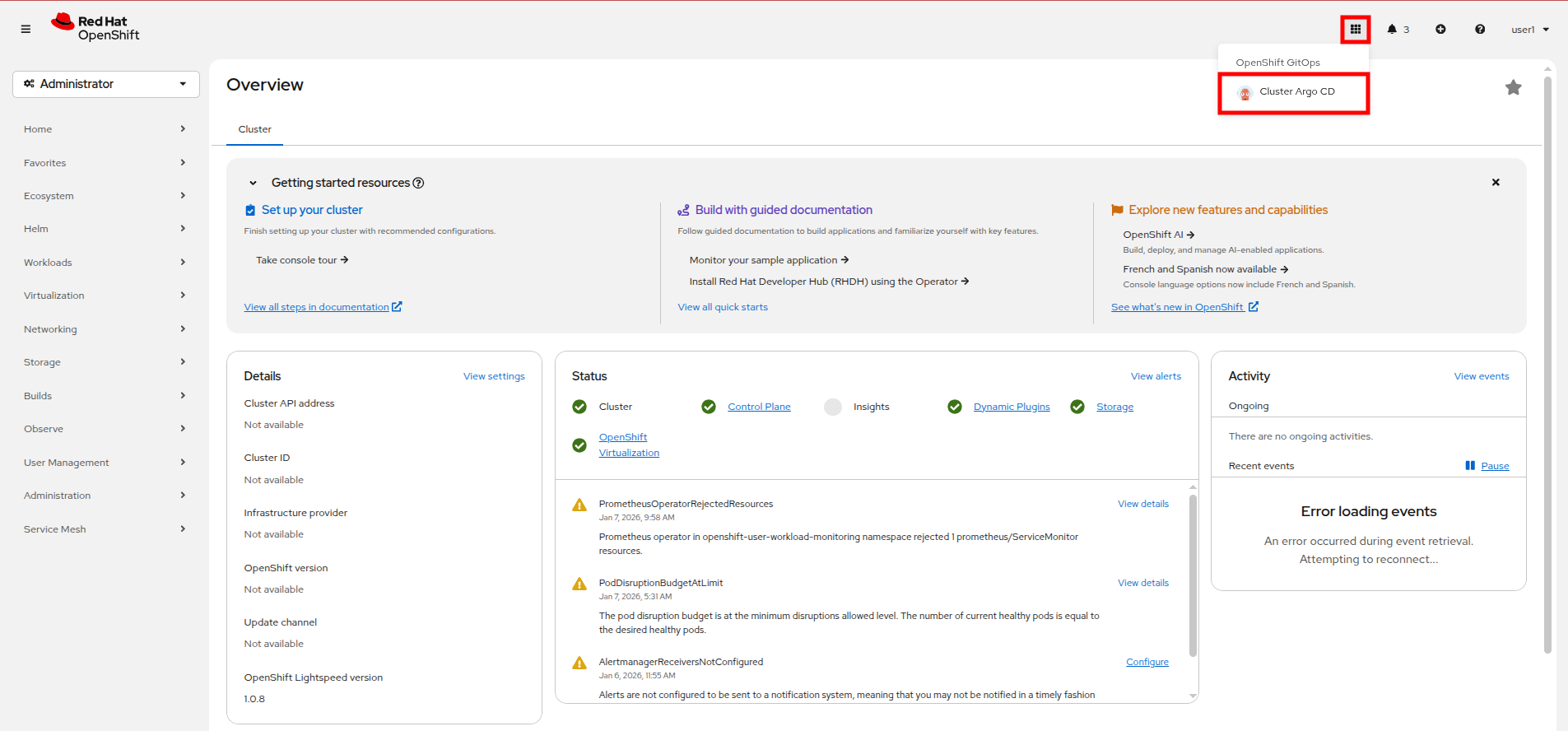Viewport: 1568px width, 731px height.
Task: Open the application launcher grid icon
Action: click(1355, 30)
